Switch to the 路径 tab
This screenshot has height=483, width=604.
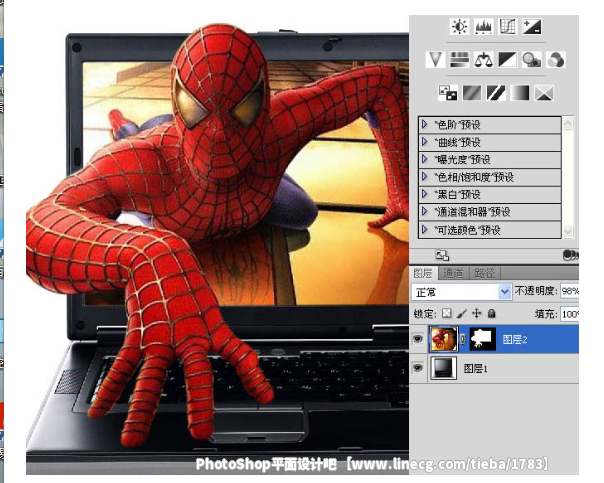pyautogui.click(x=485, y=273)
